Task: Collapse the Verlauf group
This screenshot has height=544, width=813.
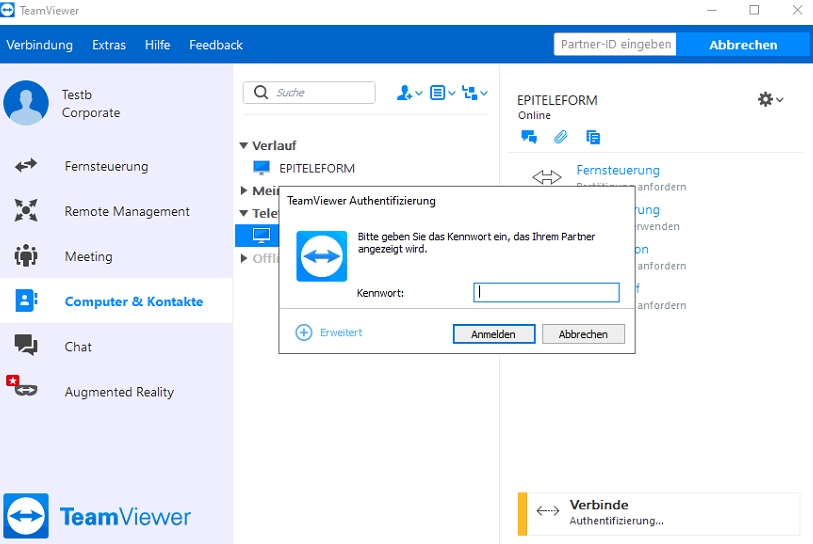Action: pos(244,146)
